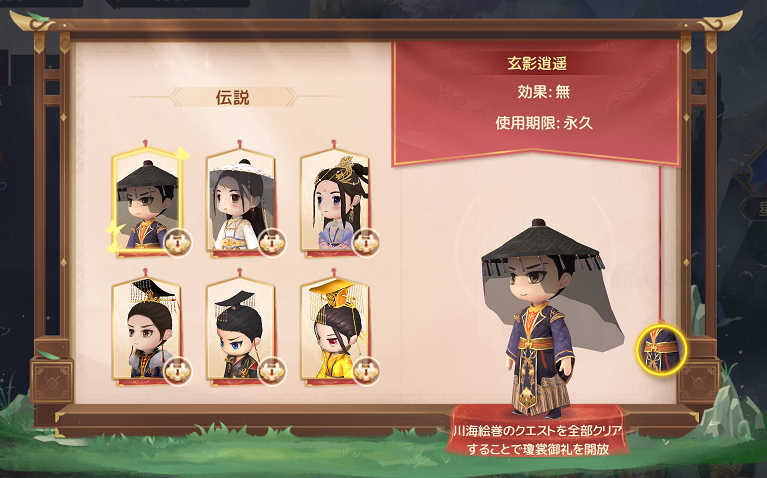Click the lock icon on white veil costume

[x=272, y=242]
